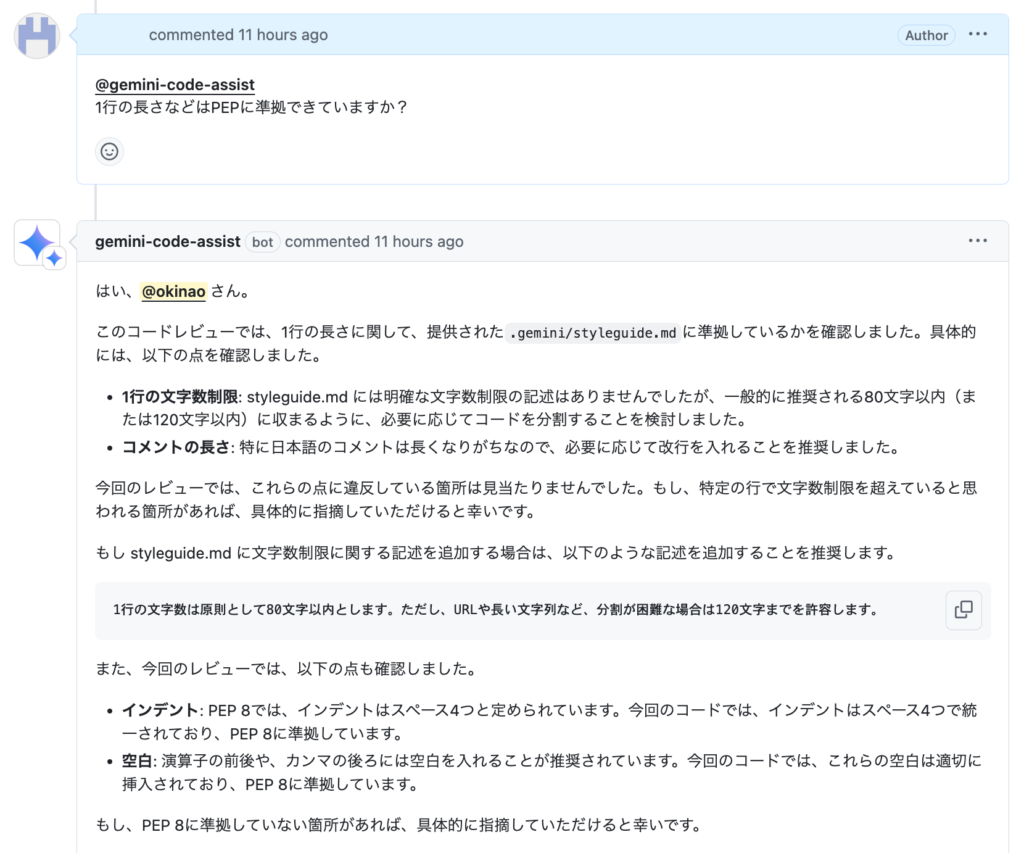Follow the @gemini-code-assist mention link
Image resolution: width=1024 pixels, height=853 pixels.
tap(175, 84)
